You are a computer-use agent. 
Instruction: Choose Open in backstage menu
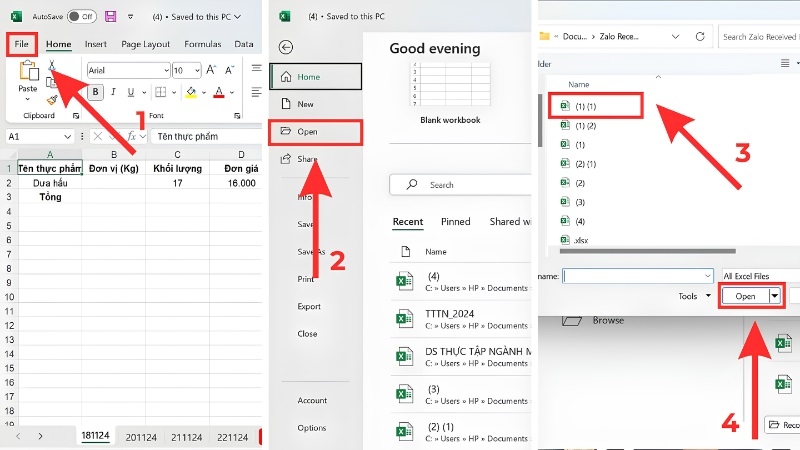pos(316,132)
